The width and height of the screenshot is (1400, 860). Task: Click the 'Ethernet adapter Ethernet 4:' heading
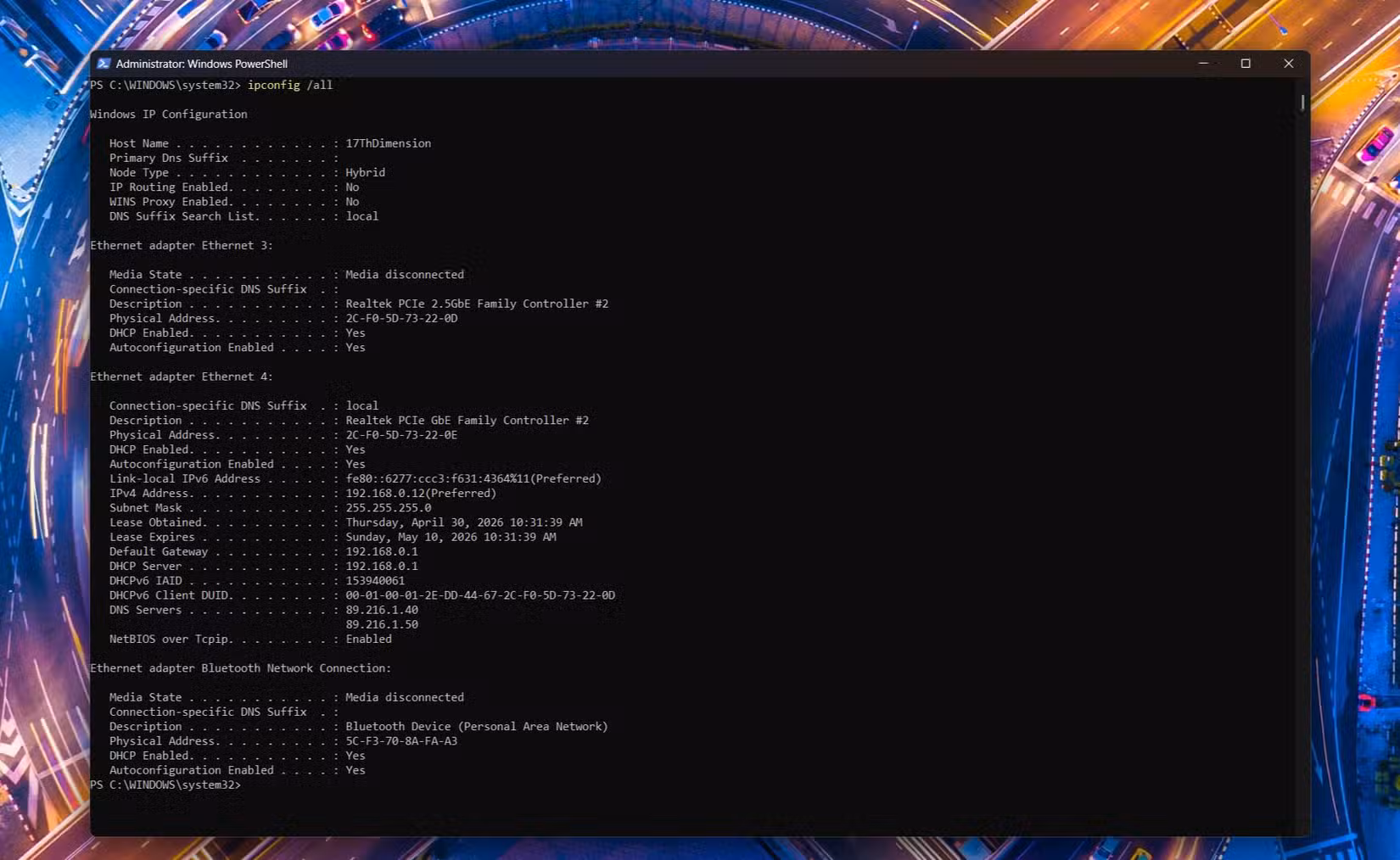[x=182, y=377]
